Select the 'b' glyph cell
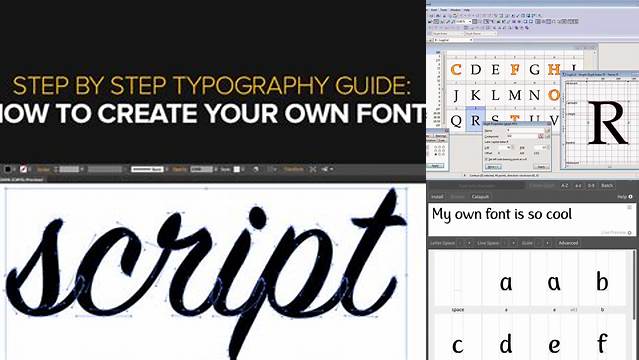This screenshot has height=360, width=639. coord(602,281)
